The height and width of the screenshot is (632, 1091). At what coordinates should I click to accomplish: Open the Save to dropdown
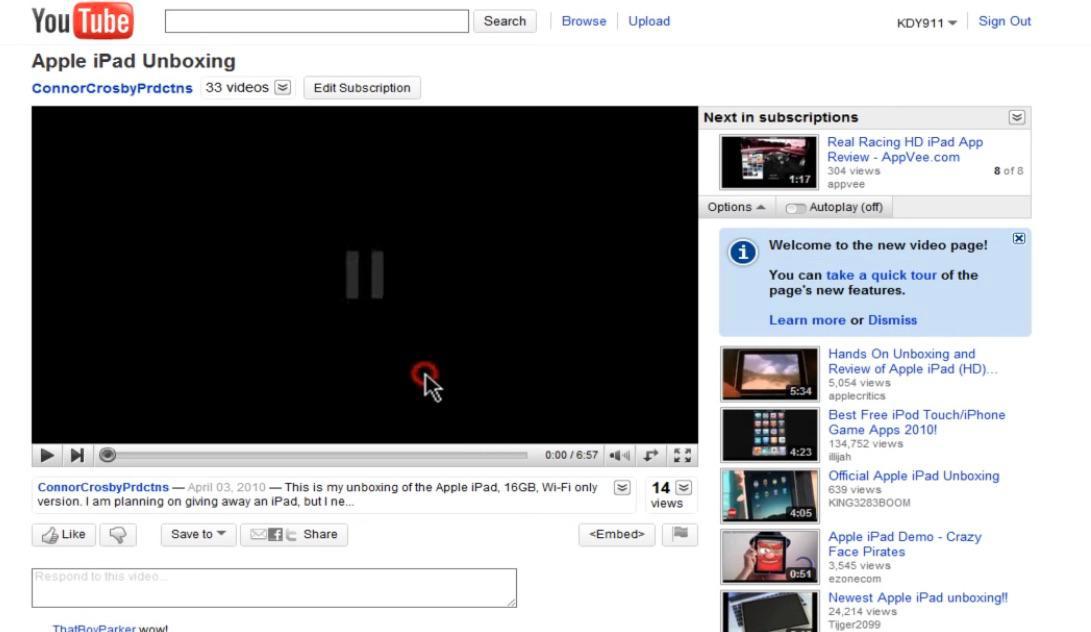tap(196, 534)
